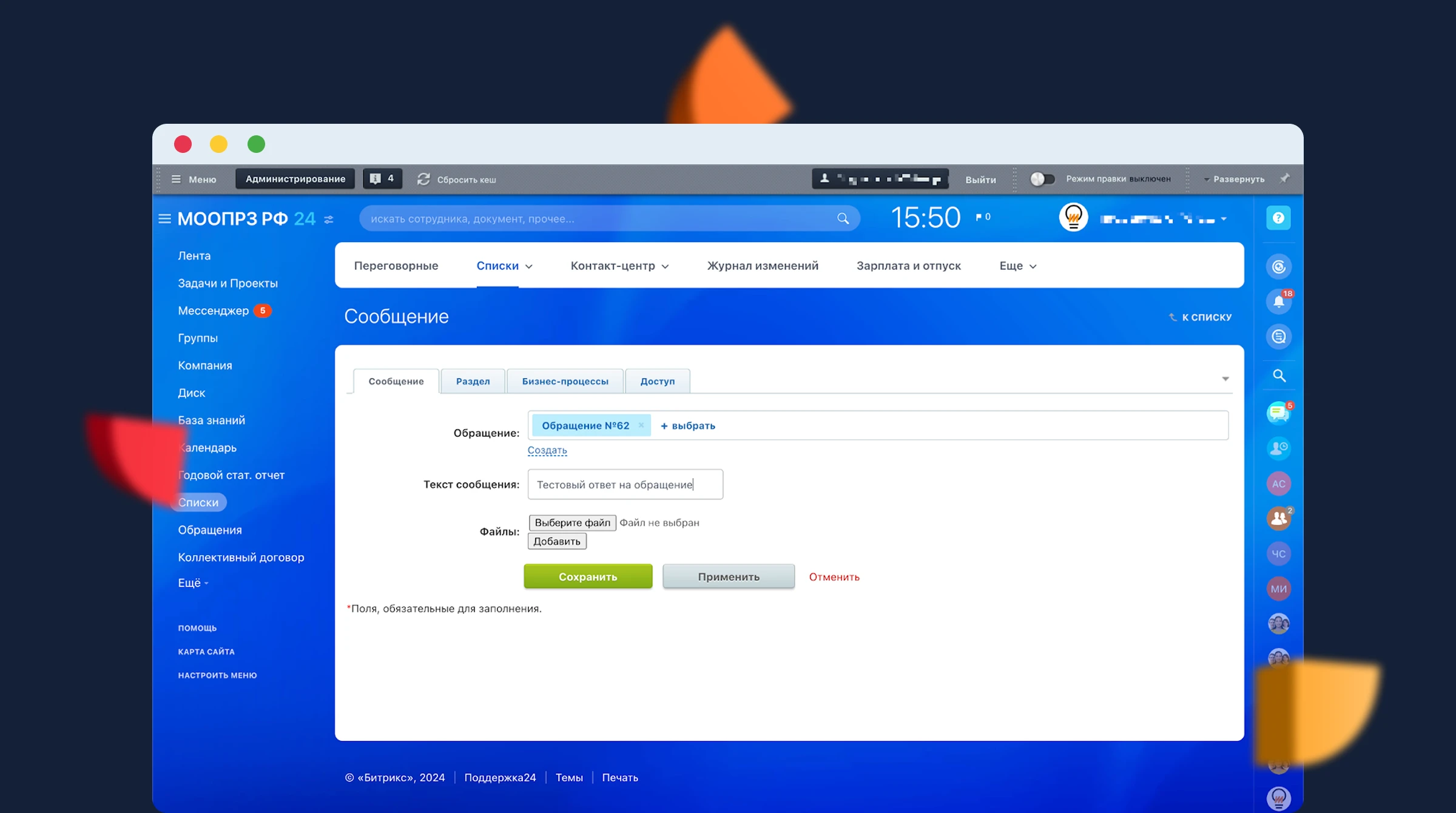This screenshot has height=813, width=1456.
Task: Click the pin icon in admin toolbar
Action: pos(1285,178)
